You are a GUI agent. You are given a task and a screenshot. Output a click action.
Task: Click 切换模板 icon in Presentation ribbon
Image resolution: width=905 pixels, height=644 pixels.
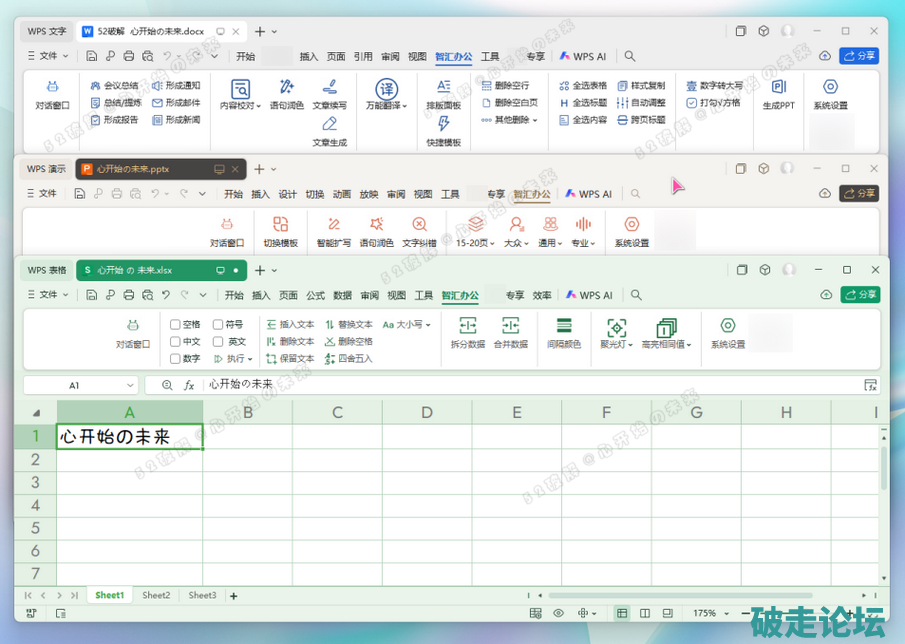click(280, 225)
